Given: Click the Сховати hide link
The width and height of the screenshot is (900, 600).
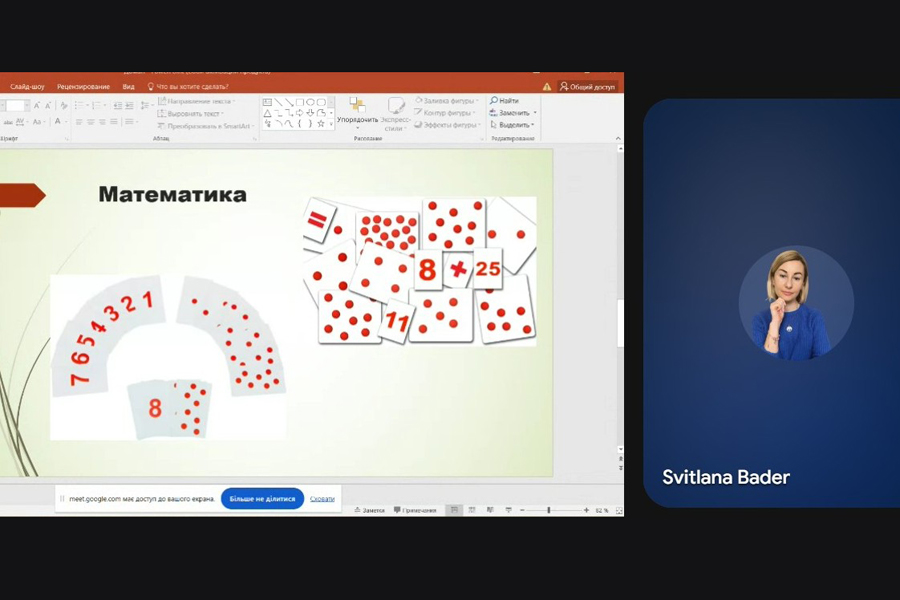Looking at the screenshot, I should (x=322, y=498).
